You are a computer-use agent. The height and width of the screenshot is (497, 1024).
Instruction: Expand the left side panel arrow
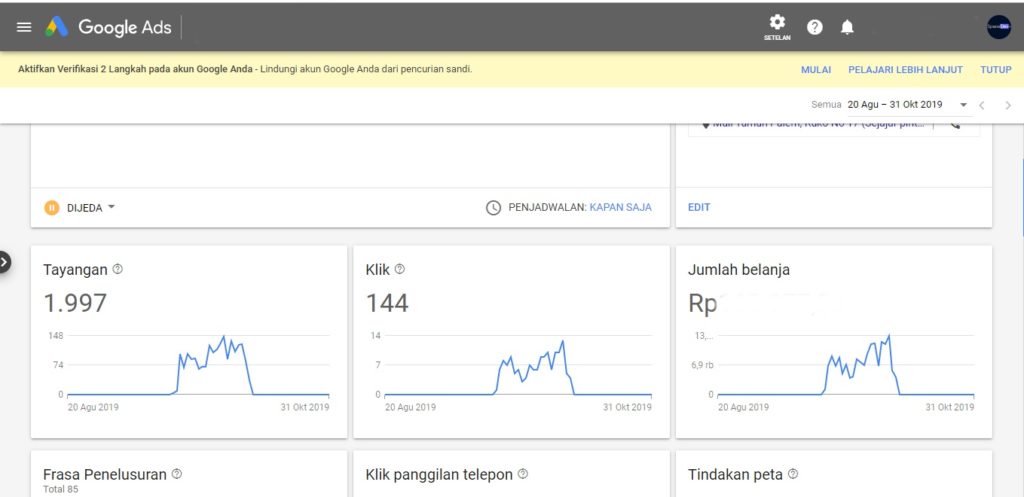pyautogui.click(x=4, y=262)
